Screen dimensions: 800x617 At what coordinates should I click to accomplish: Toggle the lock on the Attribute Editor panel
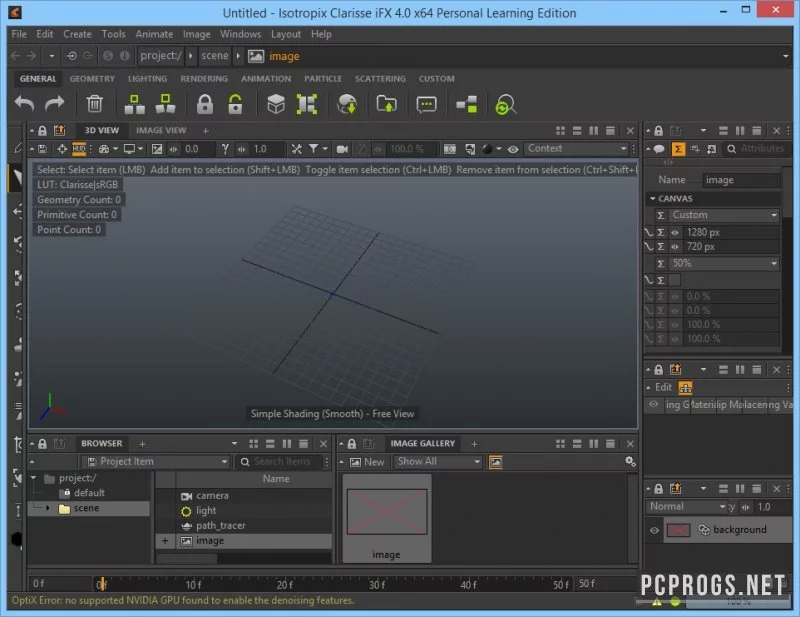pos(659,131)
